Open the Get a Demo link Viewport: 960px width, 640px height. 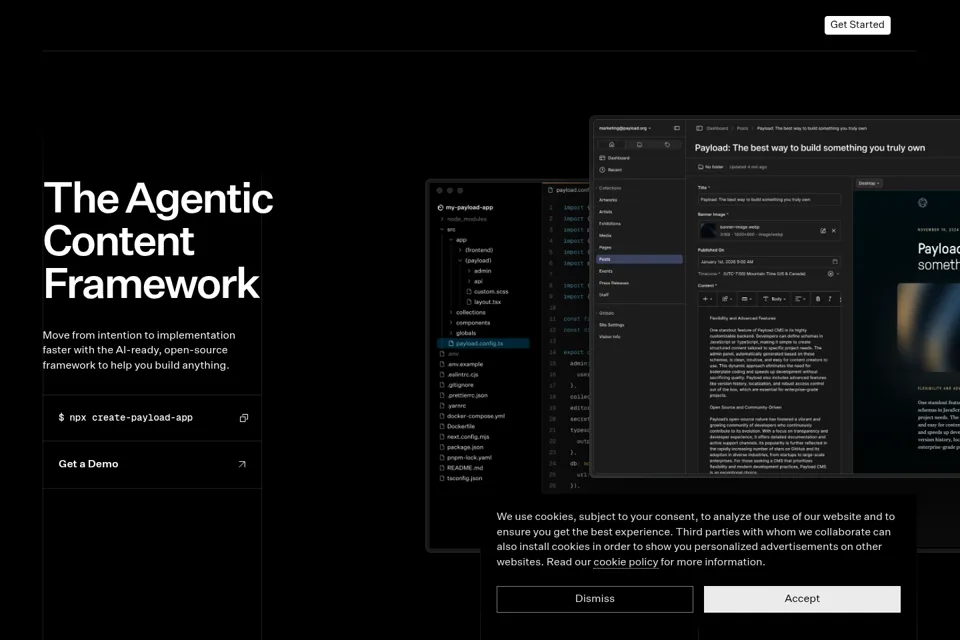[x=152, y=464]
